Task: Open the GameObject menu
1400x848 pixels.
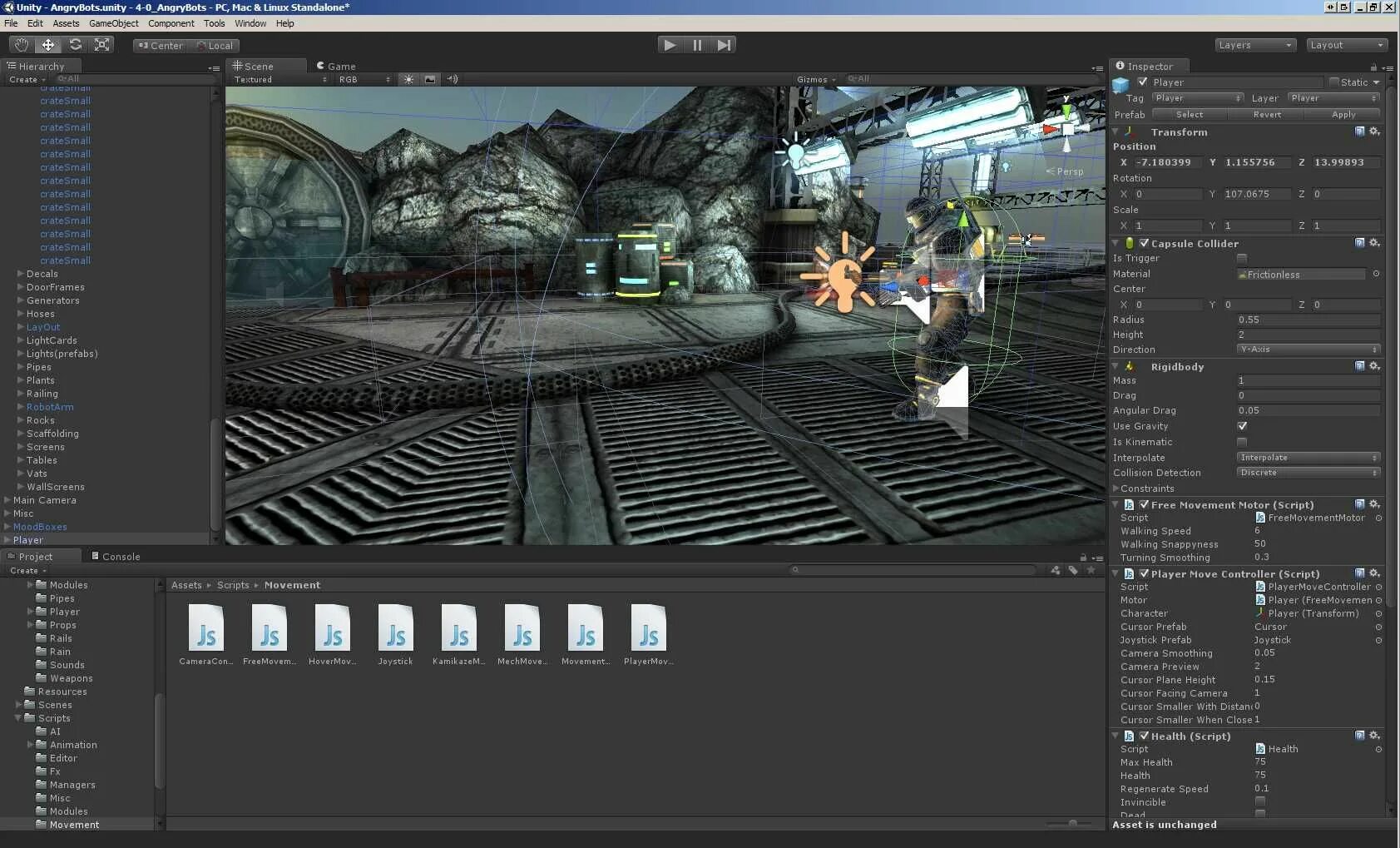Action: coord(114,23)
